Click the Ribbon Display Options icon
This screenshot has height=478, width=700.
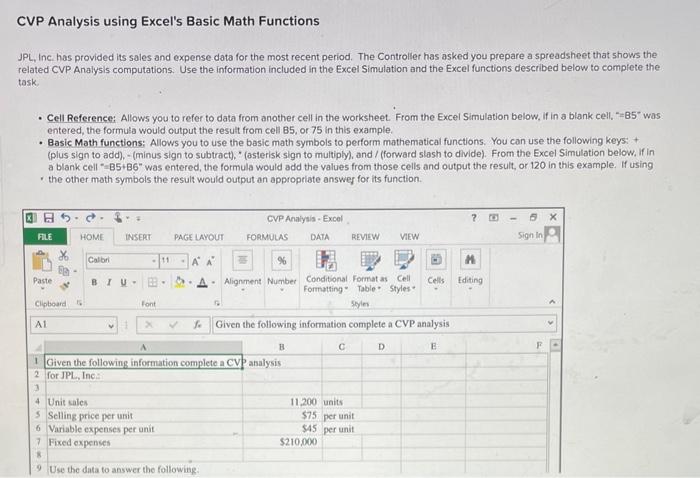click(x=493, y=217)
